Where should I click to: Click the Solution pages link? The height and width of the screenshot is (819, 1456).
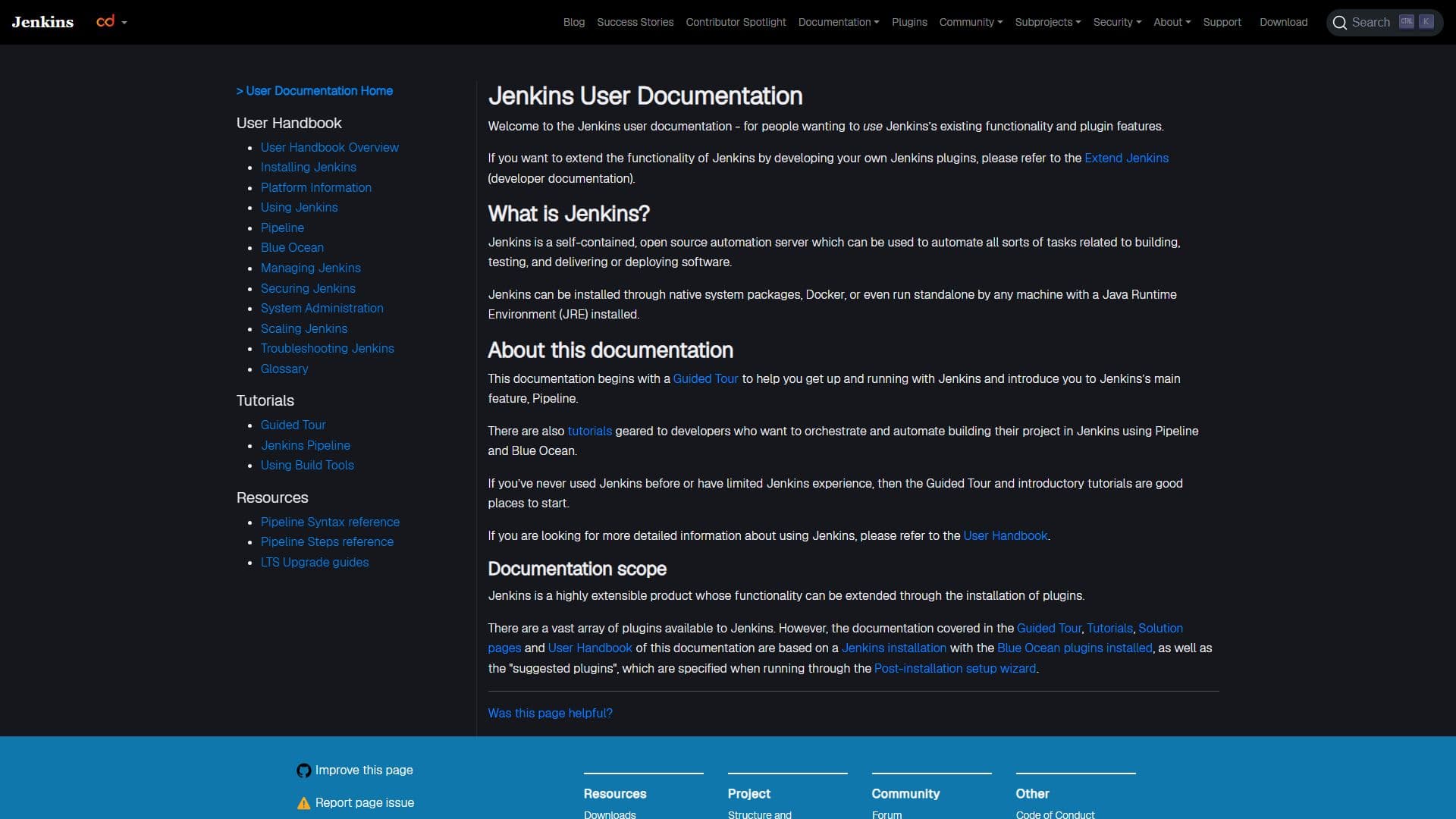point(1160,628)
